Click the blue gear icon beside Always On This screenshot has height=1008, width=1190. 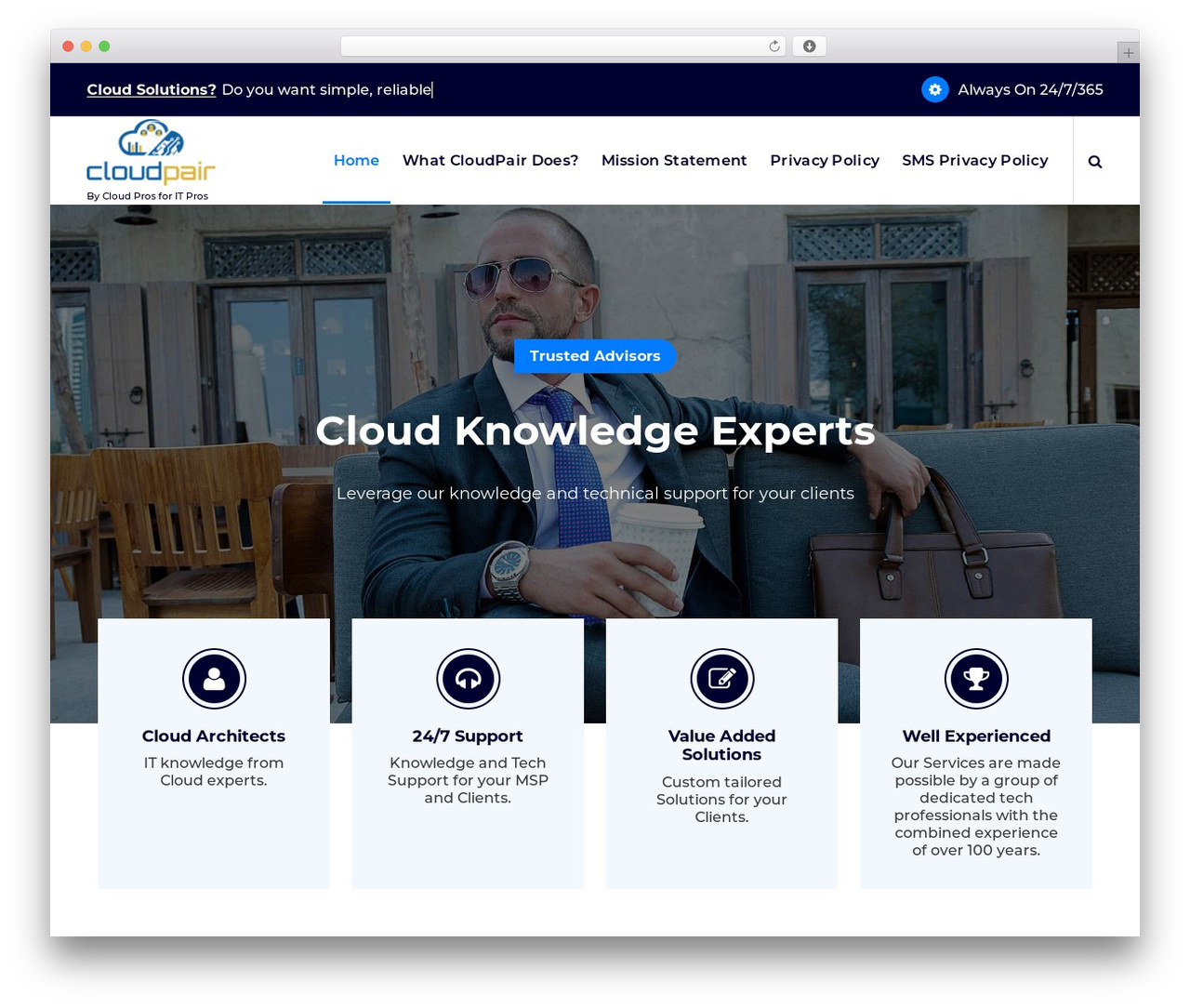[934, 89]
